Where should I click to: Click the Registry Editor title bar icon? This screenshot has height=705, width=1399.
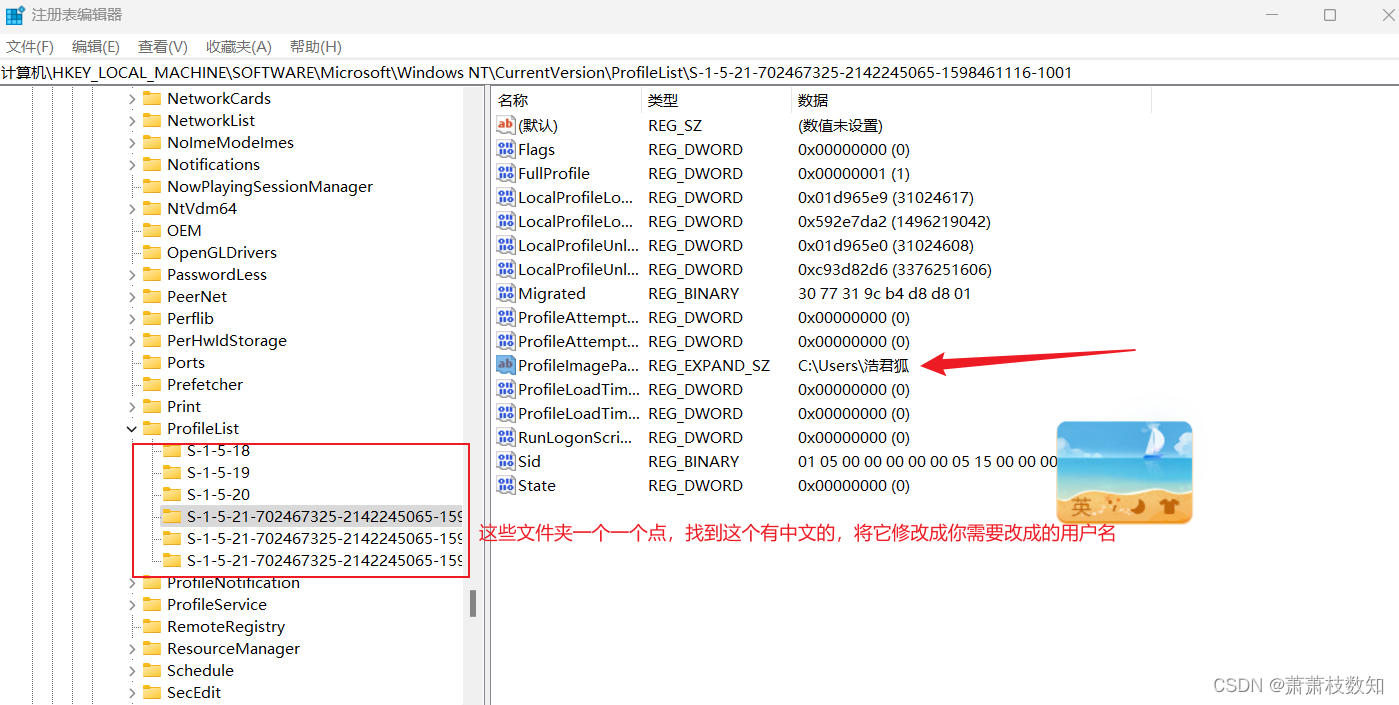click(15, 15)
